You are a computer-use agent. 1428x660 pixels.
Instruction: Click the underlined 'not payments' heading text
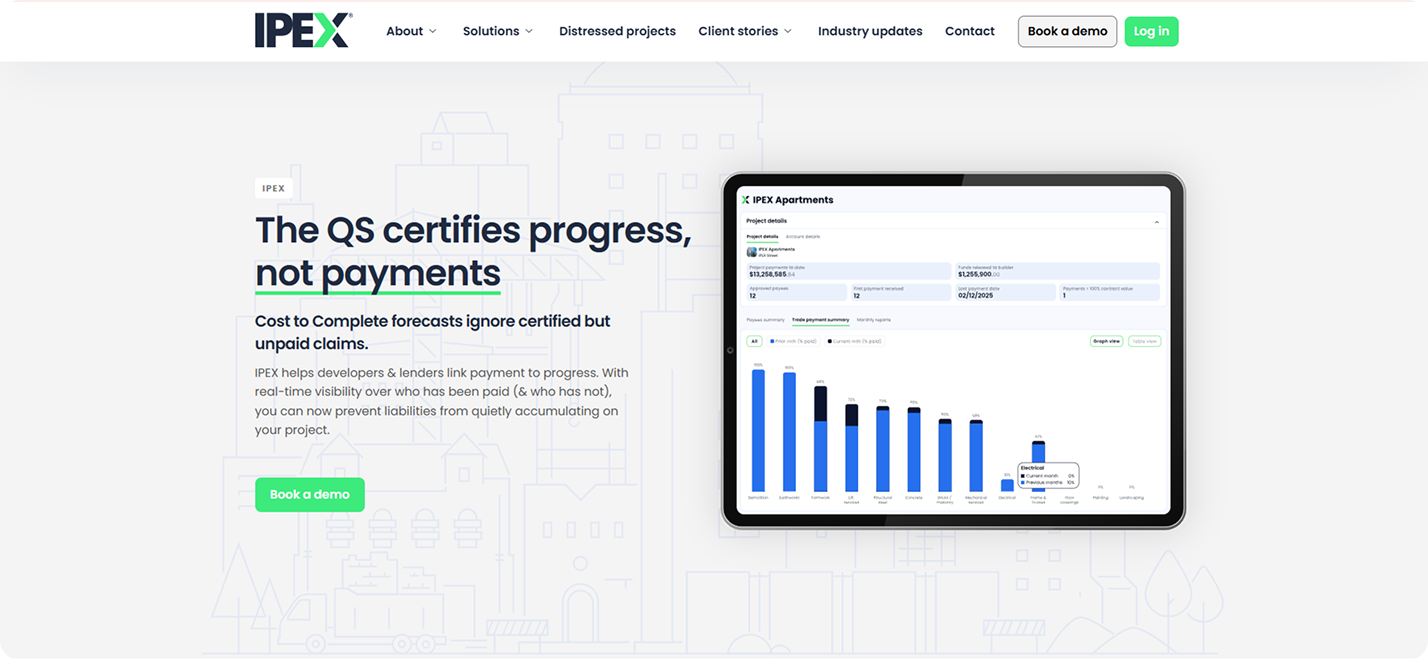click(378, 273)
